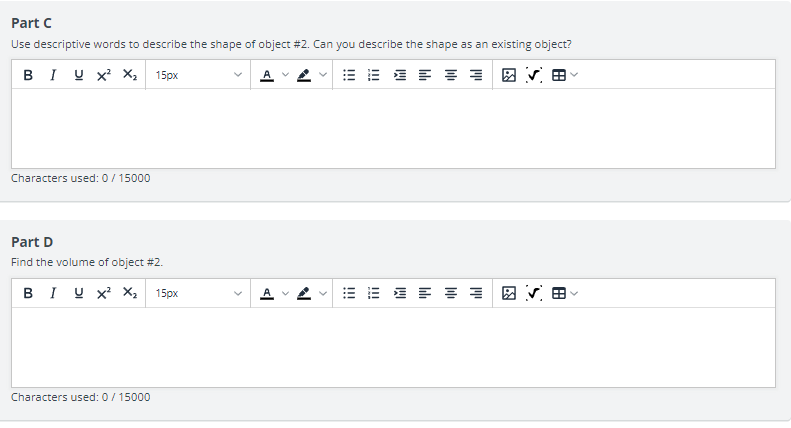Insert bulleted list in Part D
This screenshot has width=791, height=428.
pos(349,293)
